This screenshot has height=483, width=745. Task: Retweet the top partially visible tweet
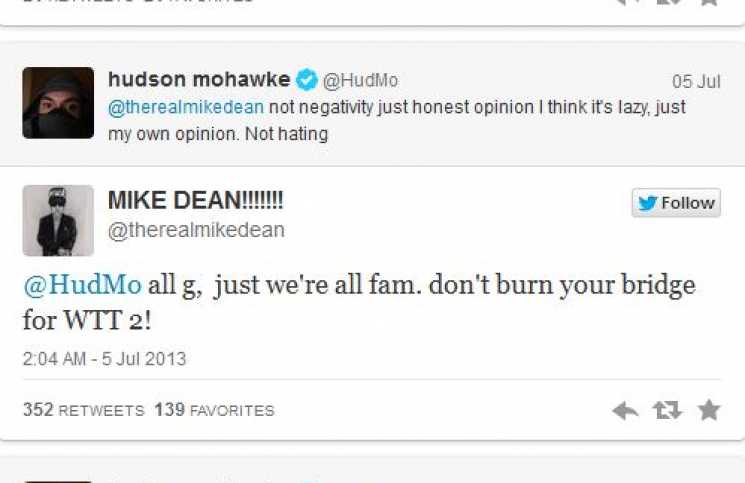tap(669, 2)
